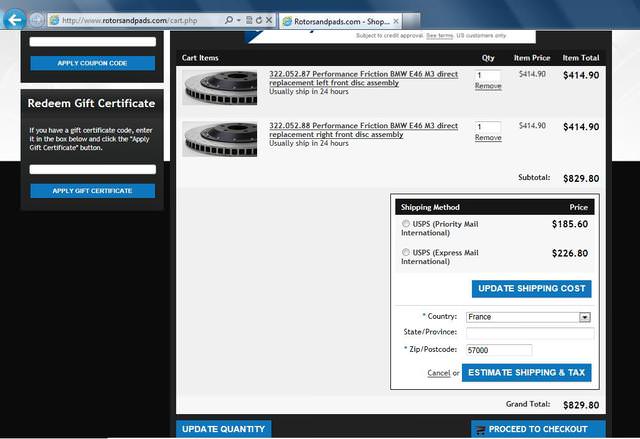Screen dimensions: 640x439
Task: Select the Rotorsandpads.com - Shop tab
Action: pos(340,21)
